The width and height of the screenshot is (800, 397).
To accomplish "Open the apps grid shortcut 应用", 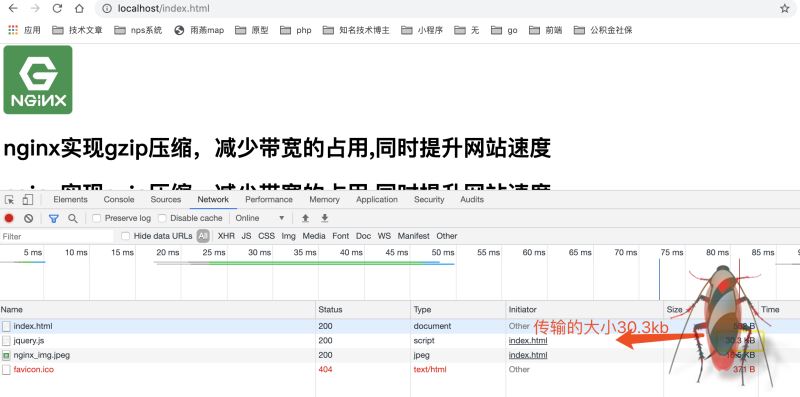I will click(24, 30).
